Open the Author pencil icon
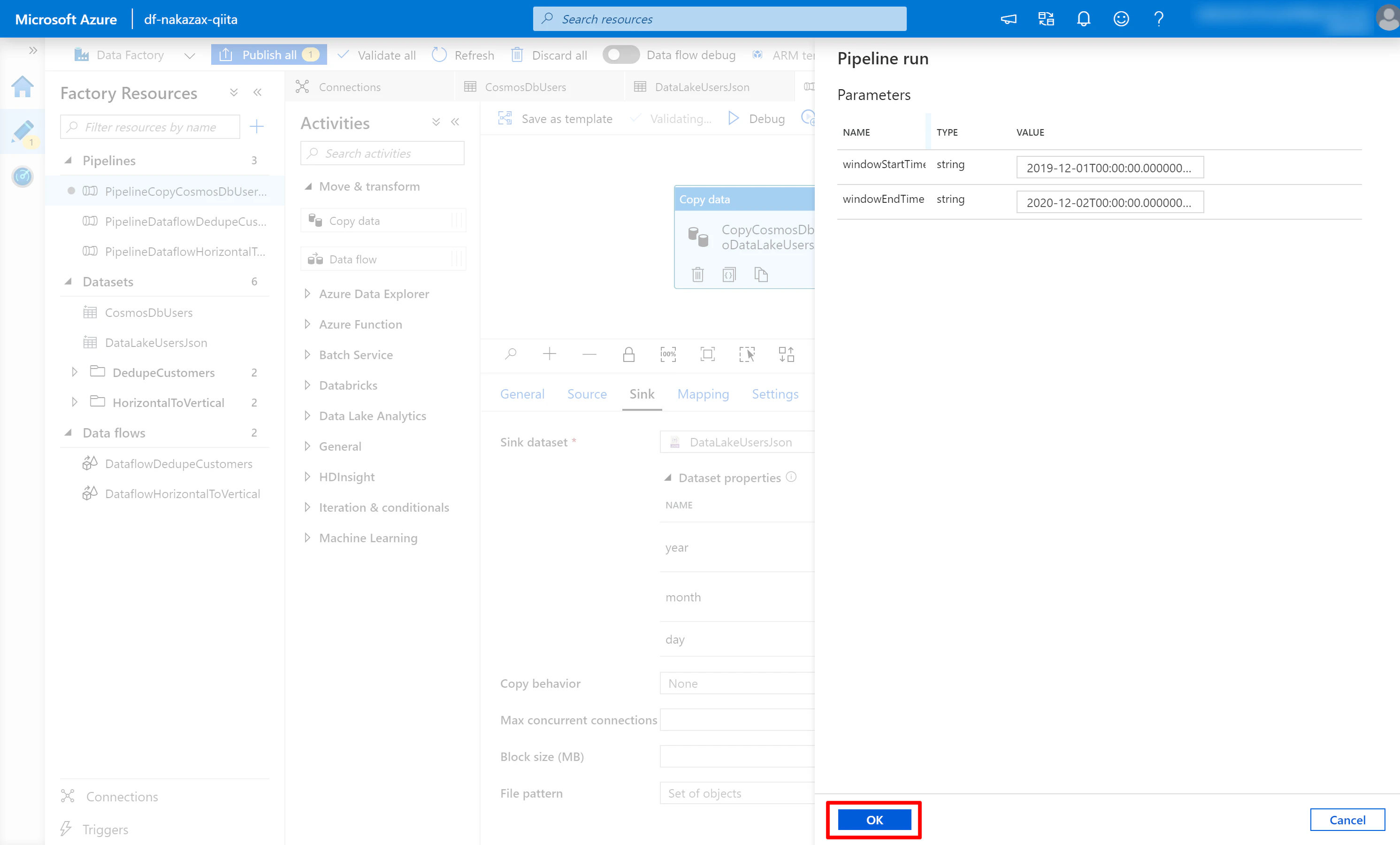1400x845 pixels. click(23, 132)
